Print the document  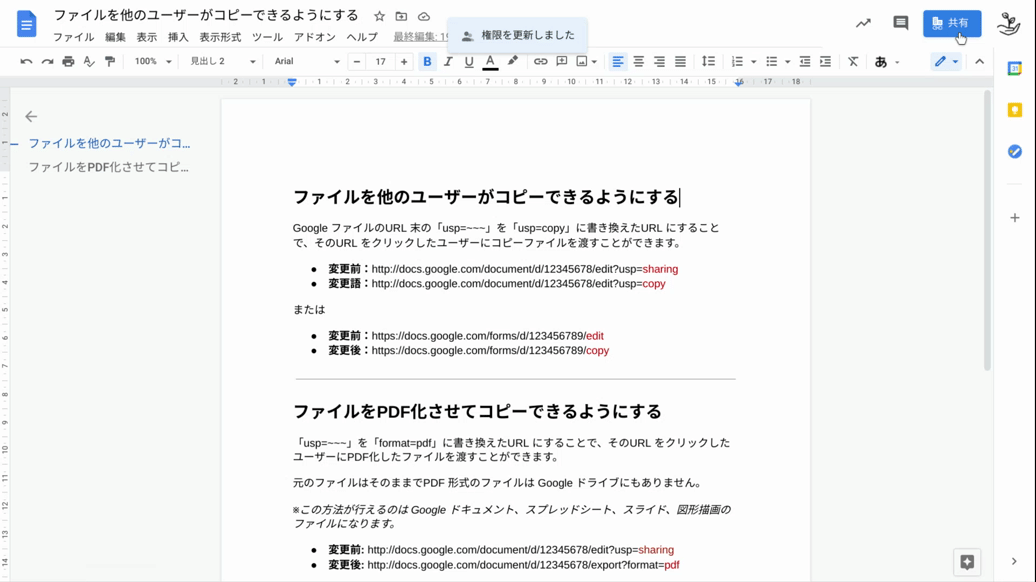68,61
